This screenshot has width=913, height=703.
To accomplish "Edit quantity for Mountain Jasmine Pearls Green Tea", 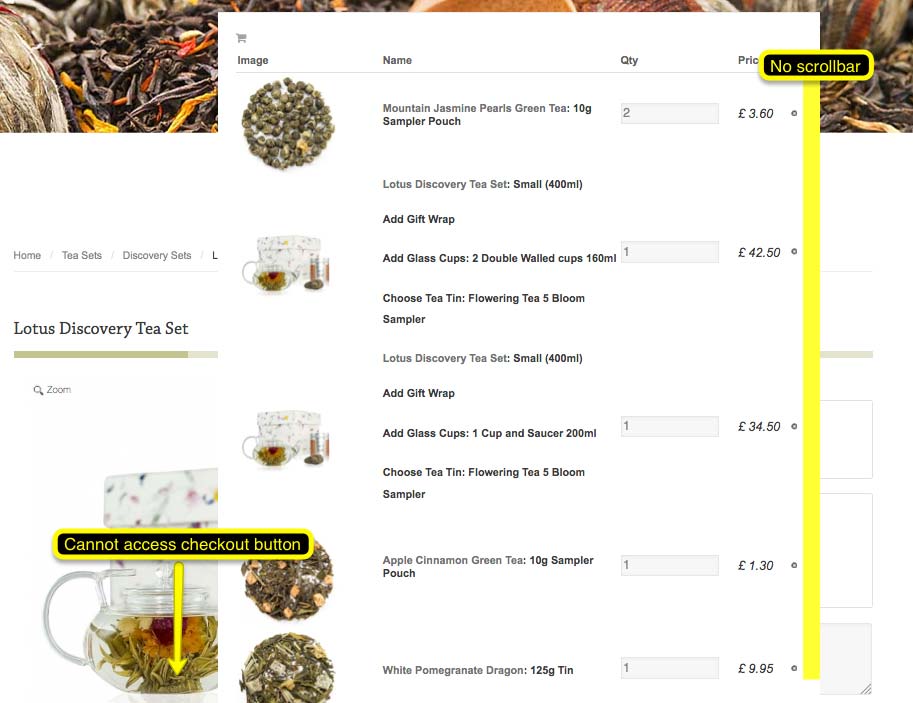I will point(670,113).
